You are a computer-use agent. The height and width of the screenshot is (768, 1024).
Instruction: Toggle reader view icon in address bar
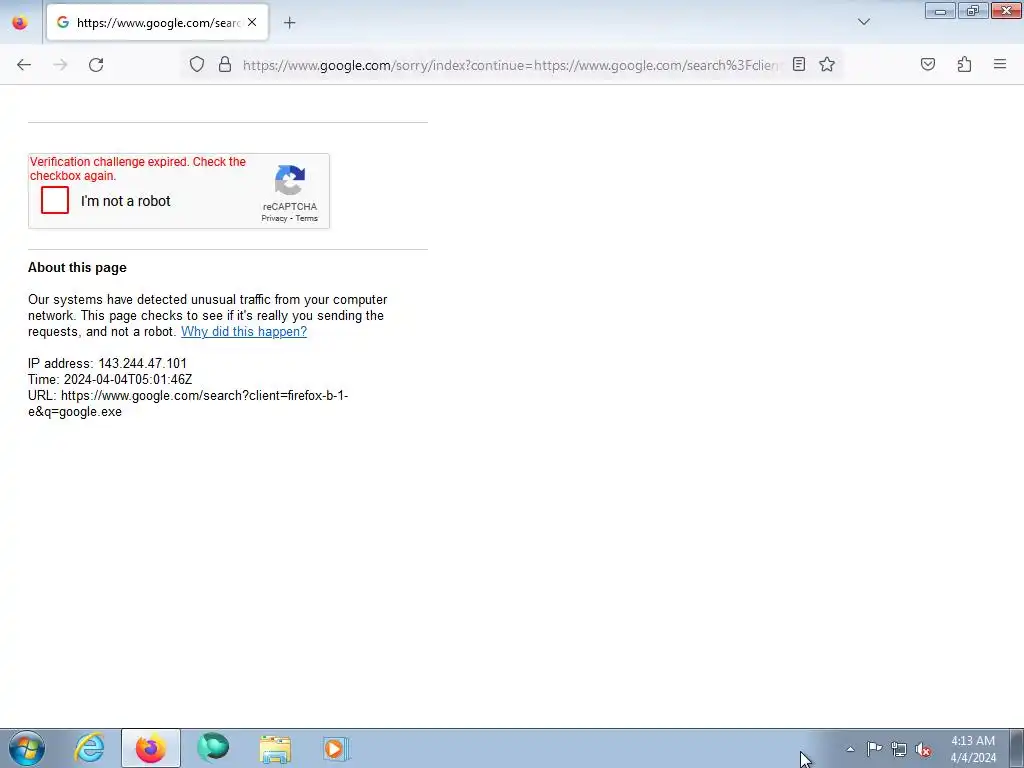[x=799, y=64]
